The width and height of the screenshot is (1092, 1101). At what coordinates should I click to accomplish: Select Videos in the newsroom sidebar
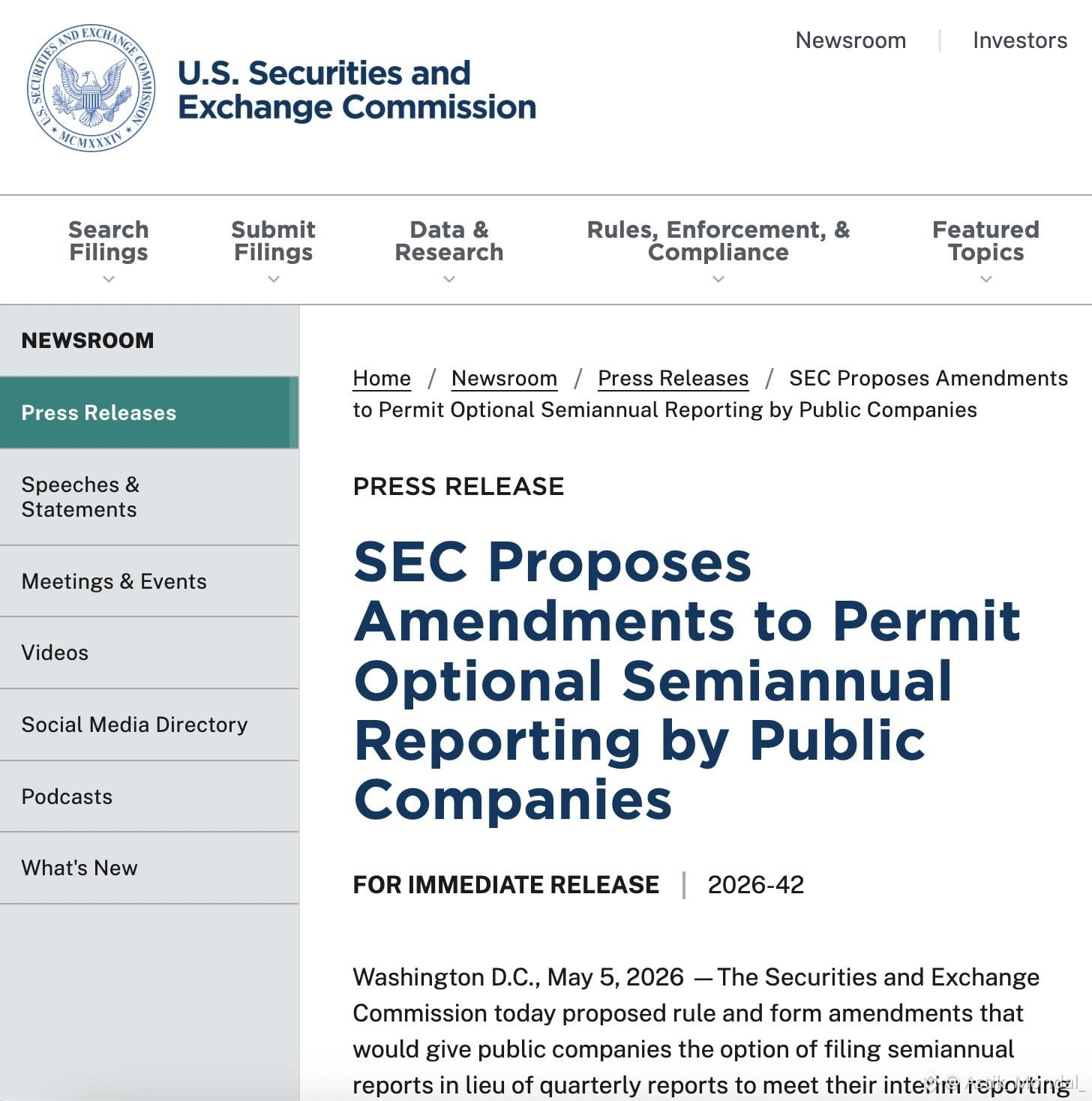149,652
